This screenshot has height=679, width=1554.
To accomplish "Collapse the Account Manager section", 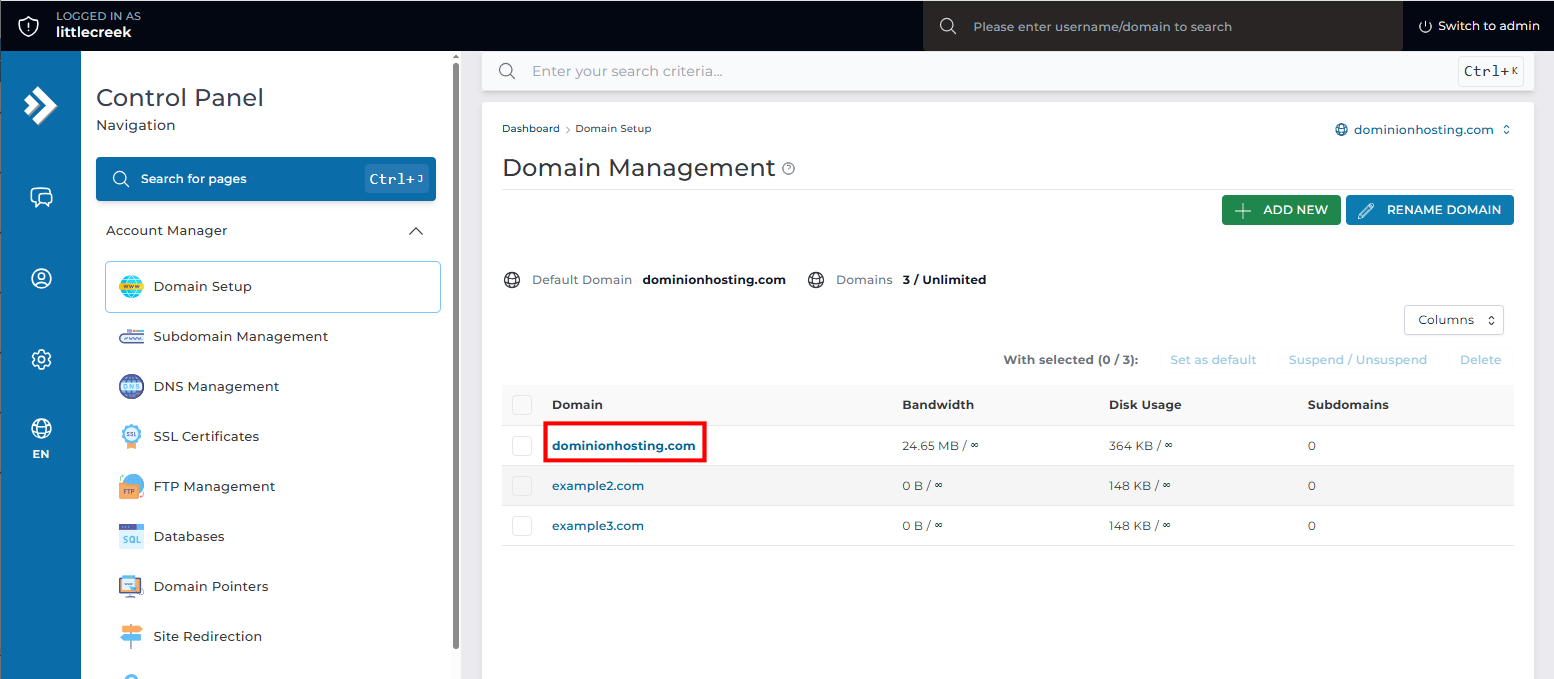I will [x=417, y=231].
